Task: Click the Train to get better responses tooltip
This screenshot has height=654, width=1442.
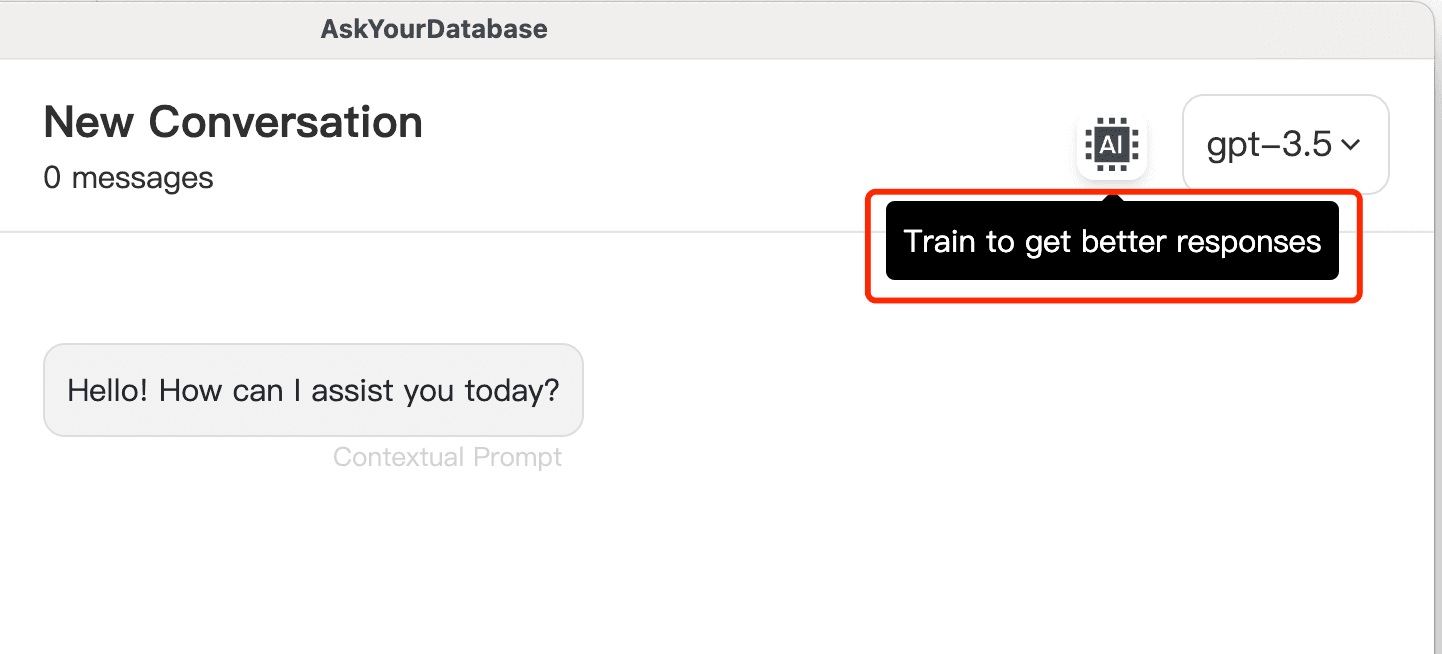Action: coord(1112,241)
